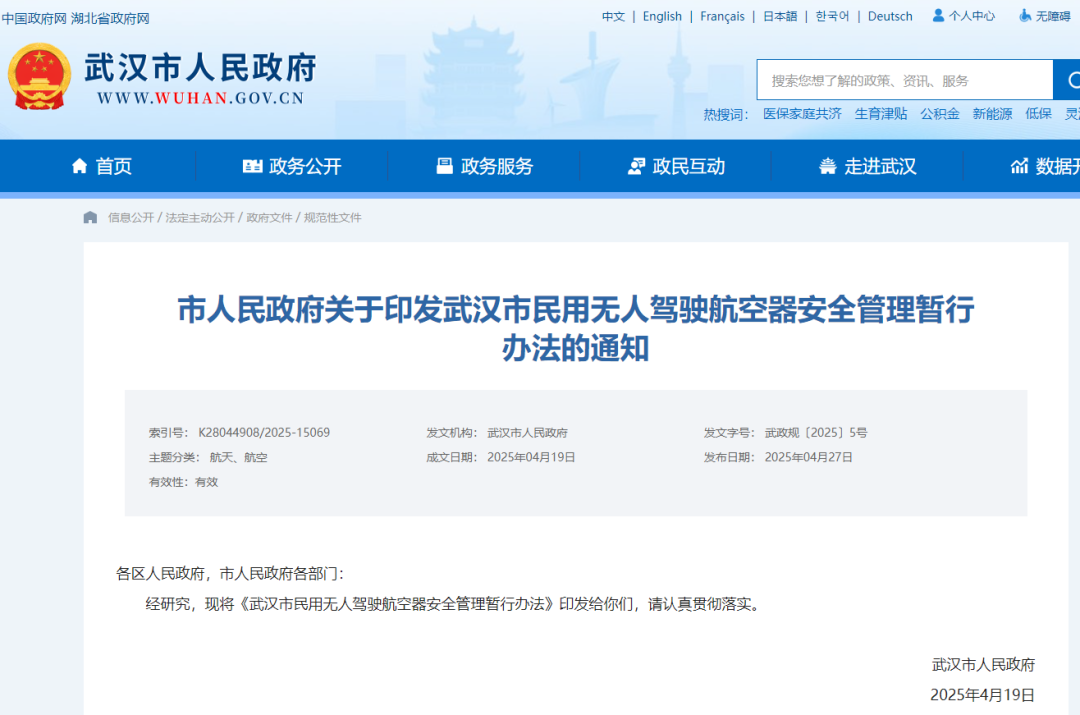Click the 无障碍 accessibility icon
The width and height of the screenshot is (1080, 715).
click(x=1025, y=15)
